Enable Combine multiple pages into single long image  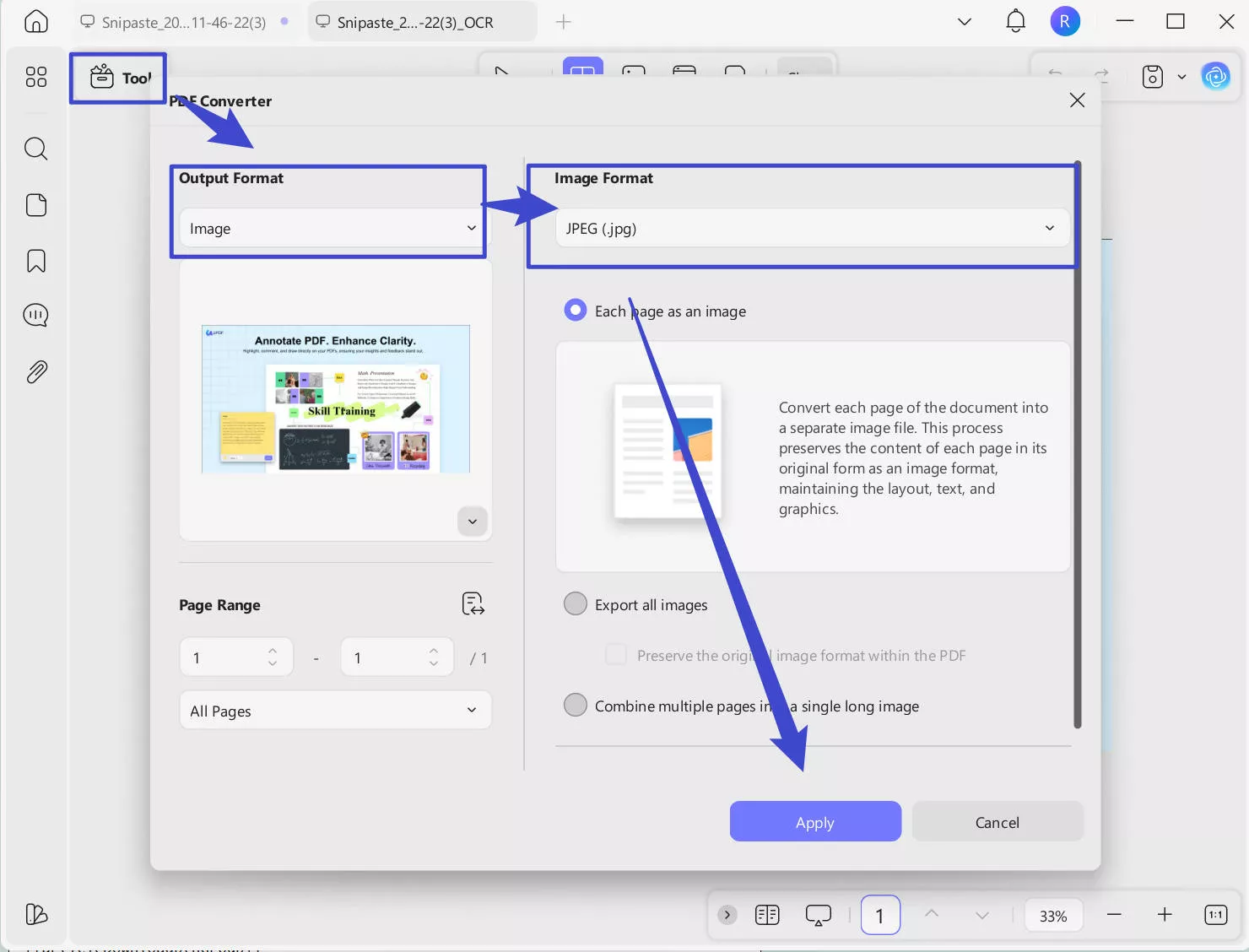coord(575,705)
